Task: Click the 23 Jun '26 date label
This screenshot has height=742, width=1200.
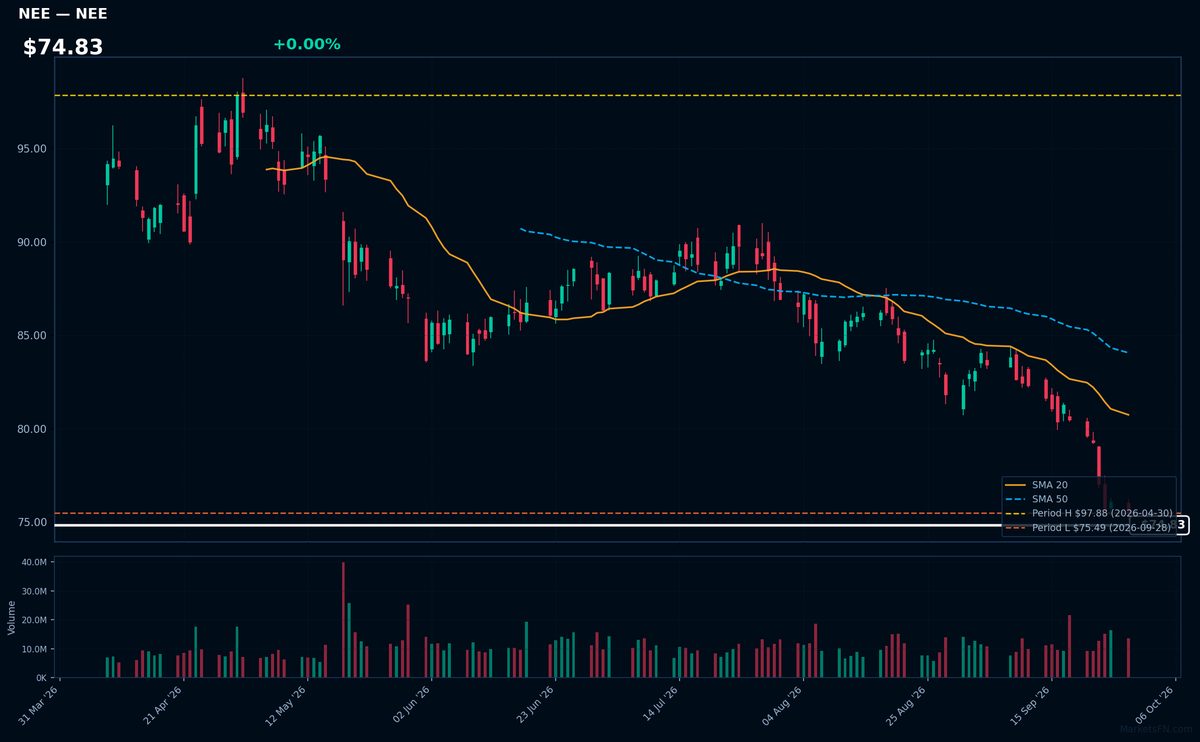Action: coord(534,705)
